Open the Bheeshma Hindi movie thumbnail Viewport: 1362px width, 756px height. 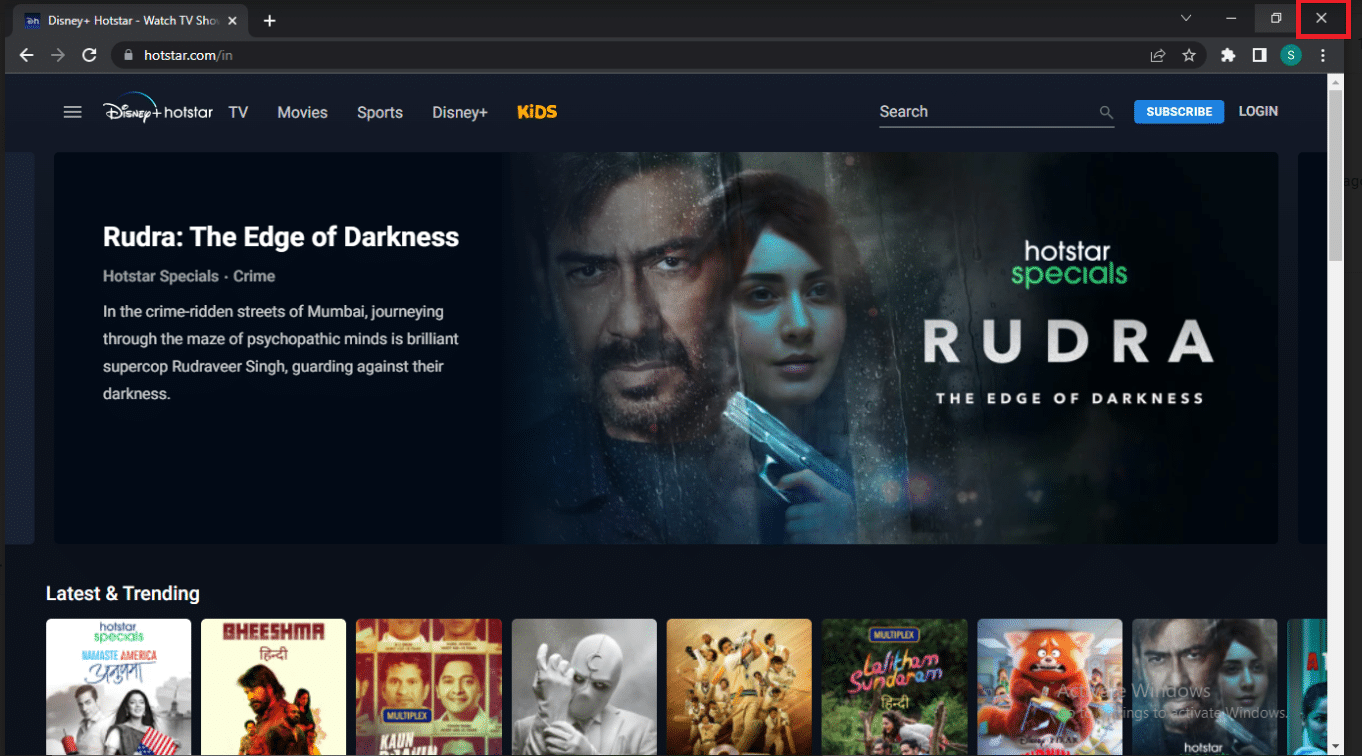tap(273, 687)
